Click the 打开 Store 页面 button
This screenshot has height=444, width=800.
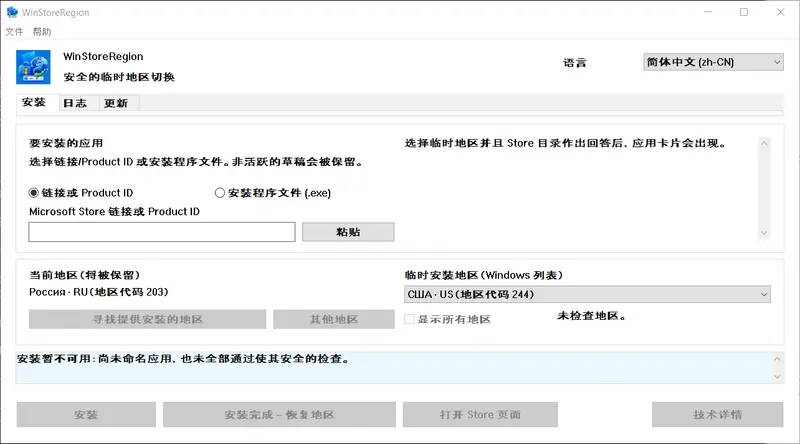pyautogui.click(x=480, y=414)
